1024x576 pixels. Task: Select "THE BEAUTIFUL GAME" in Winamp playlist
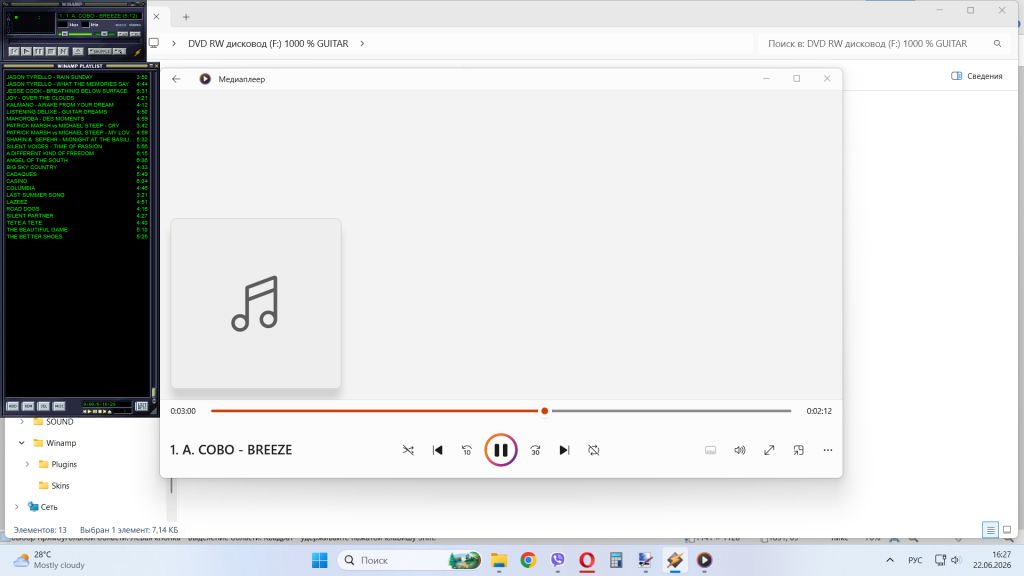click(76, 229)
